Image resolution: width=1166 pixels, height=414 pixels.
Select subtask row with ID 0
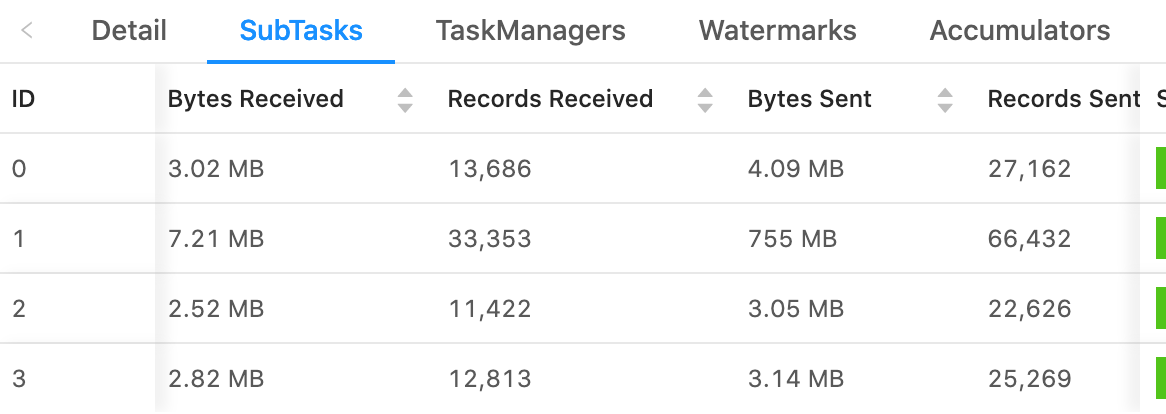(20, 169)
